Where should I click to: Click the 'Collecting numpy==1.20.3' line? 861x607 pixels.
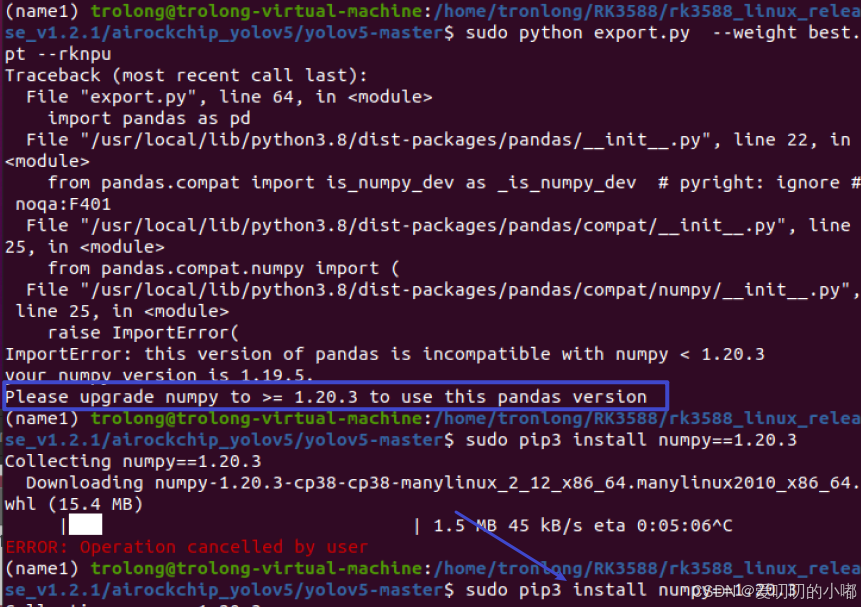pos(133,461)
